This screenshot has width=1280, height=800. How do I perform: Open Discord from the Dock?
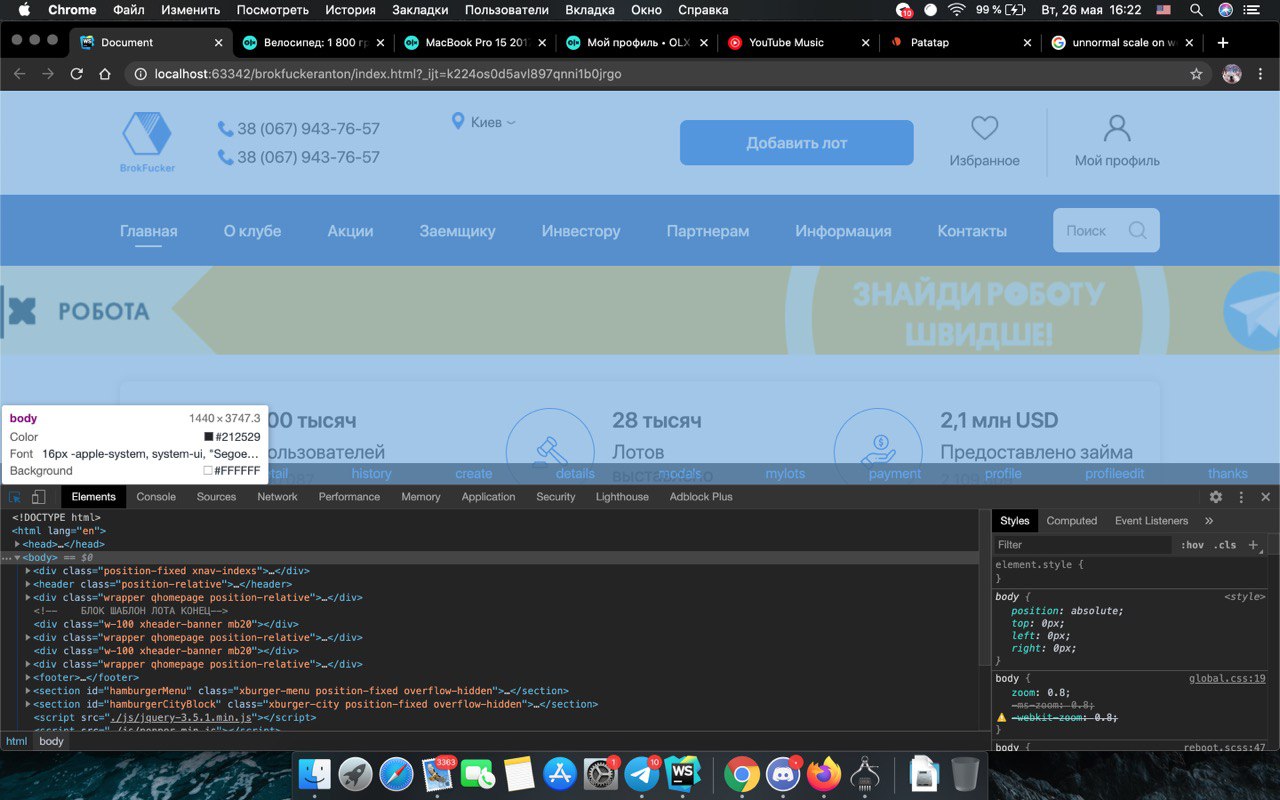[x=783, y=773]
